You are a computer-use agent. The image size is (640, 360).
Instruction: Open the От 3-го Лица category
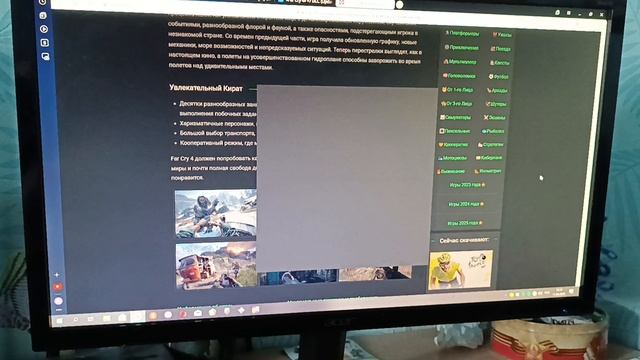456,104
